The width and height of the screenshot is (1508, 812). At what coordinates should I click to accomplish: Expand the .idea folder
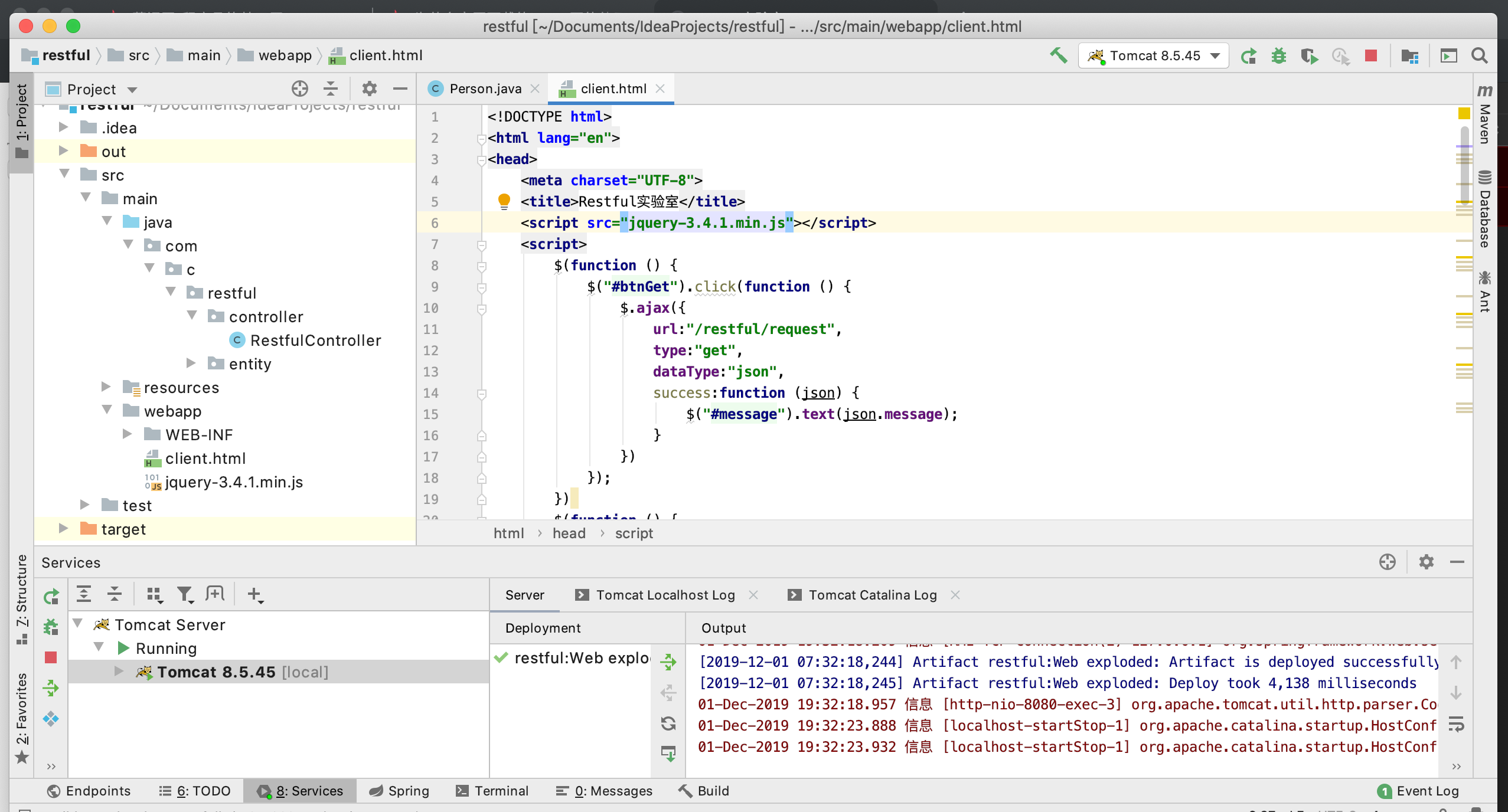(64, 127)
